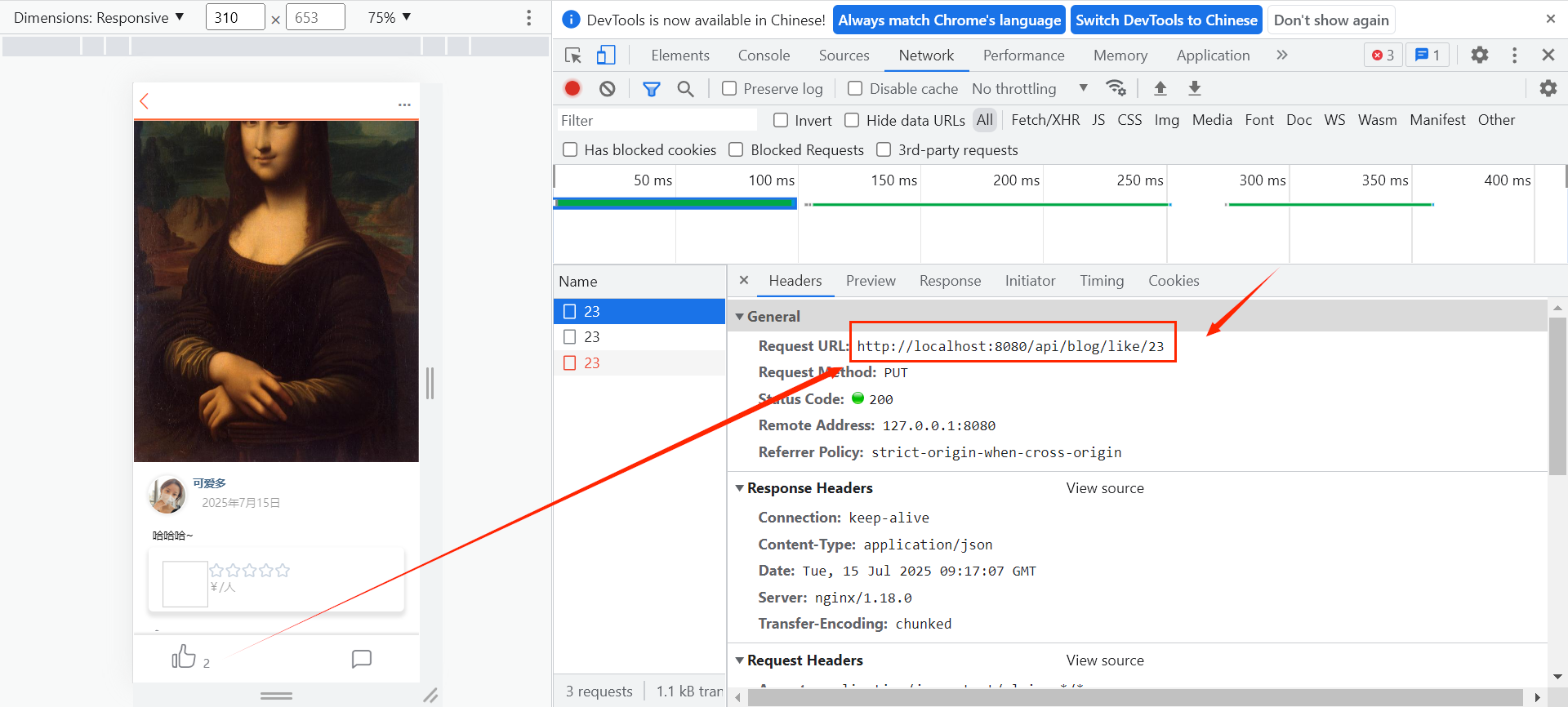The height and width of the screenshot is (707, 1568).
Task: Open the Response tab of the request
Action: tap(950, 280)
